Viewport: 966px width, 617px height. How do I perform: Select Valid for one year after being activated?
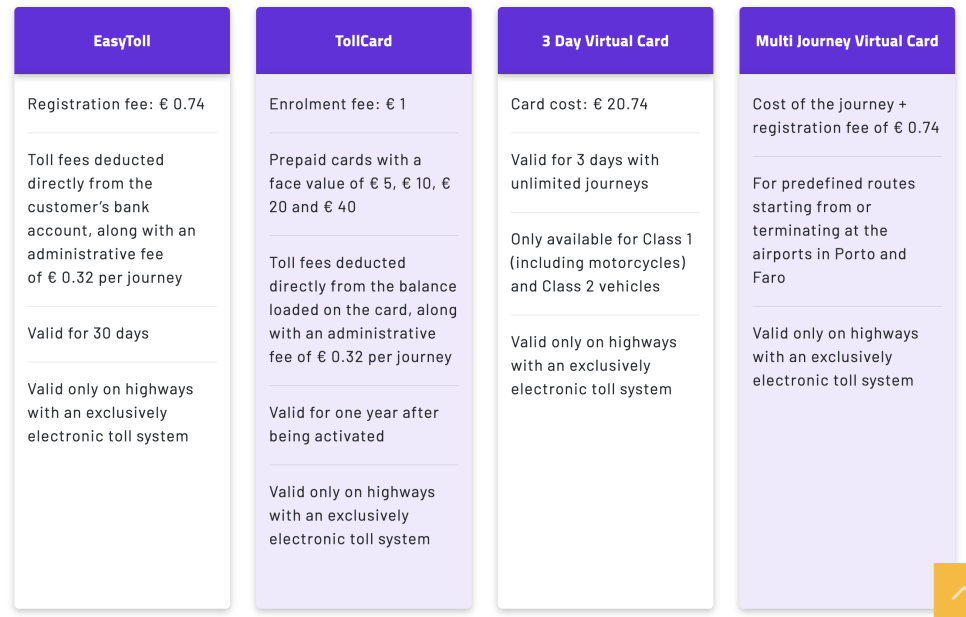(x=354, y=424)
